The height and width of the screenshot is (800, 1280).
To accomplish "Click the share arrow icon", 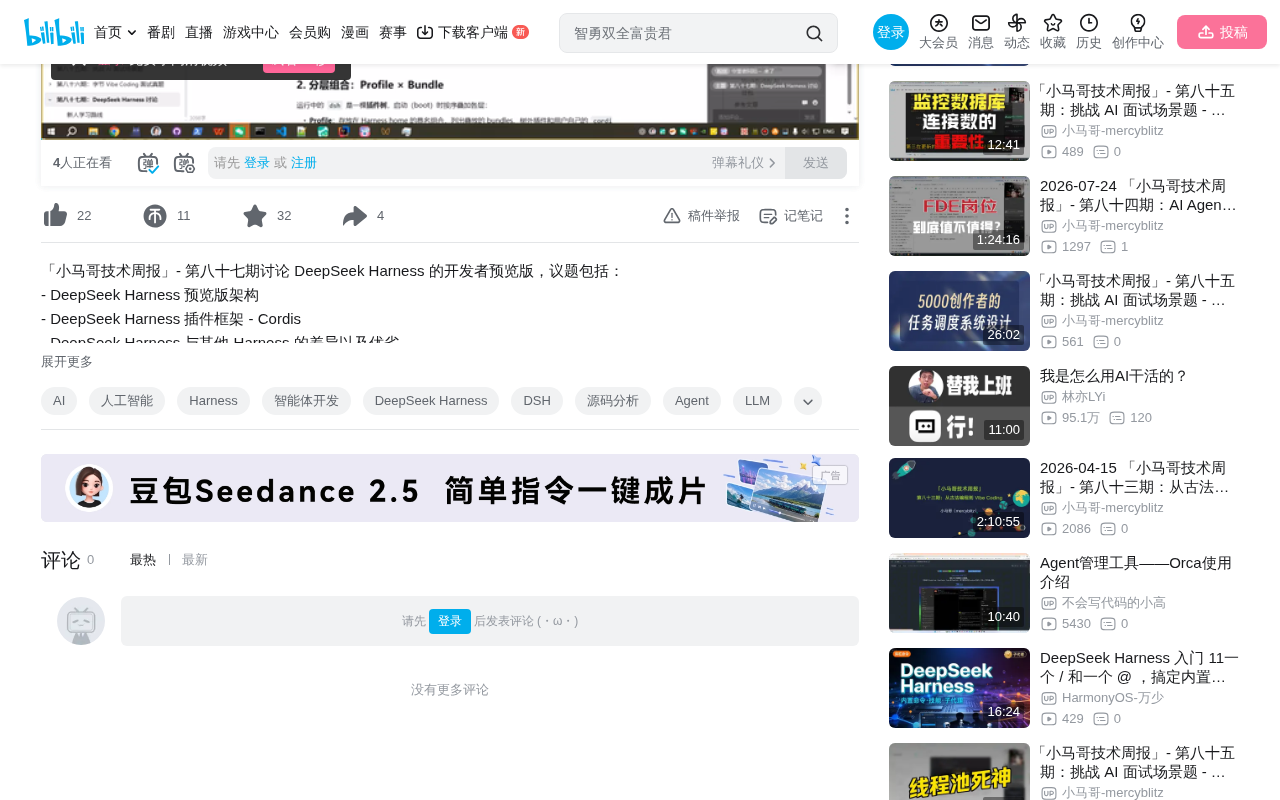I will tap(355, 216).
